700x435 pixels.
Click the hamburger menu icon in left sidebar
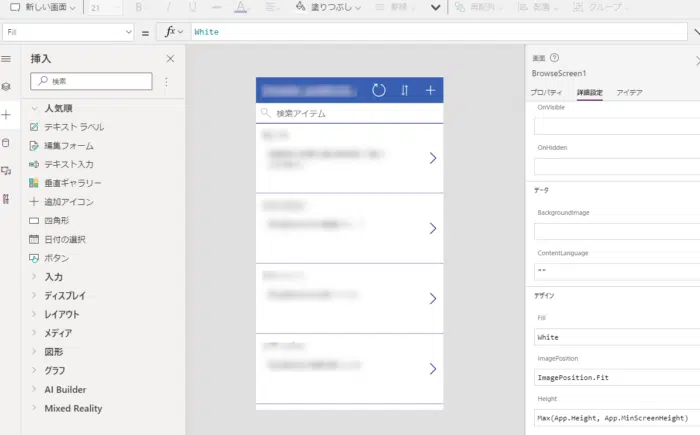tap(7, 60)
